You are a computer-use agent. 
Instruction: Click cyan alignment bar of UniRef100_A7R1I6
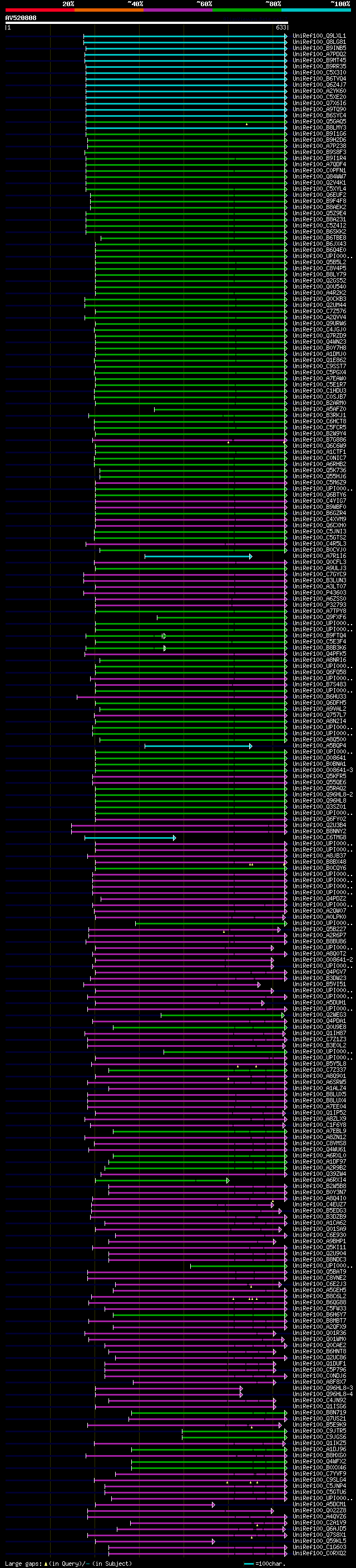(198, 556)
